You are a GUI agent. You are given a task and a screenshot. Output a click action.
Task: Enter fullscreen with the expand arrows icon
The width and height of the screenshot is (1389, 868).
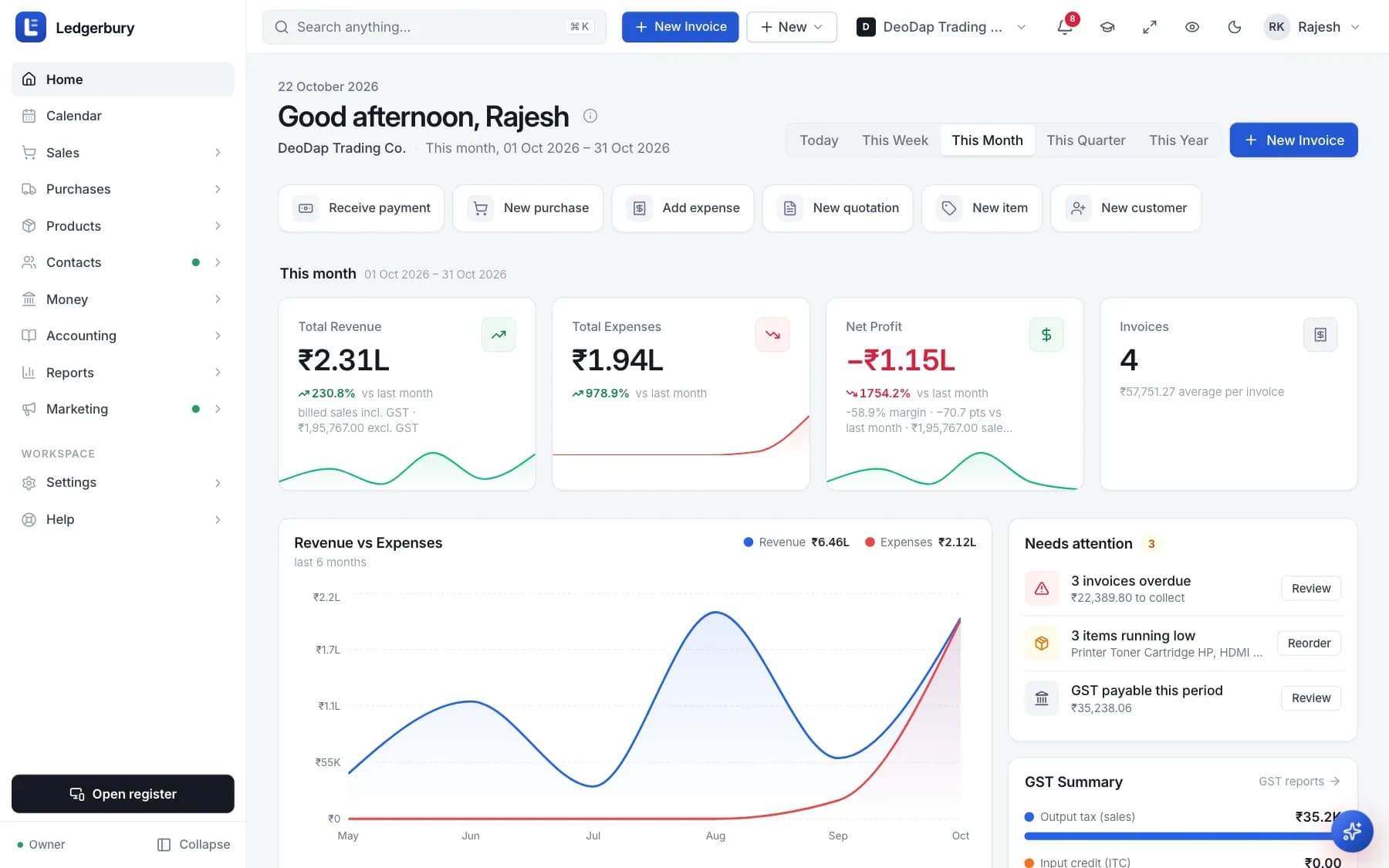[1150, 27]
